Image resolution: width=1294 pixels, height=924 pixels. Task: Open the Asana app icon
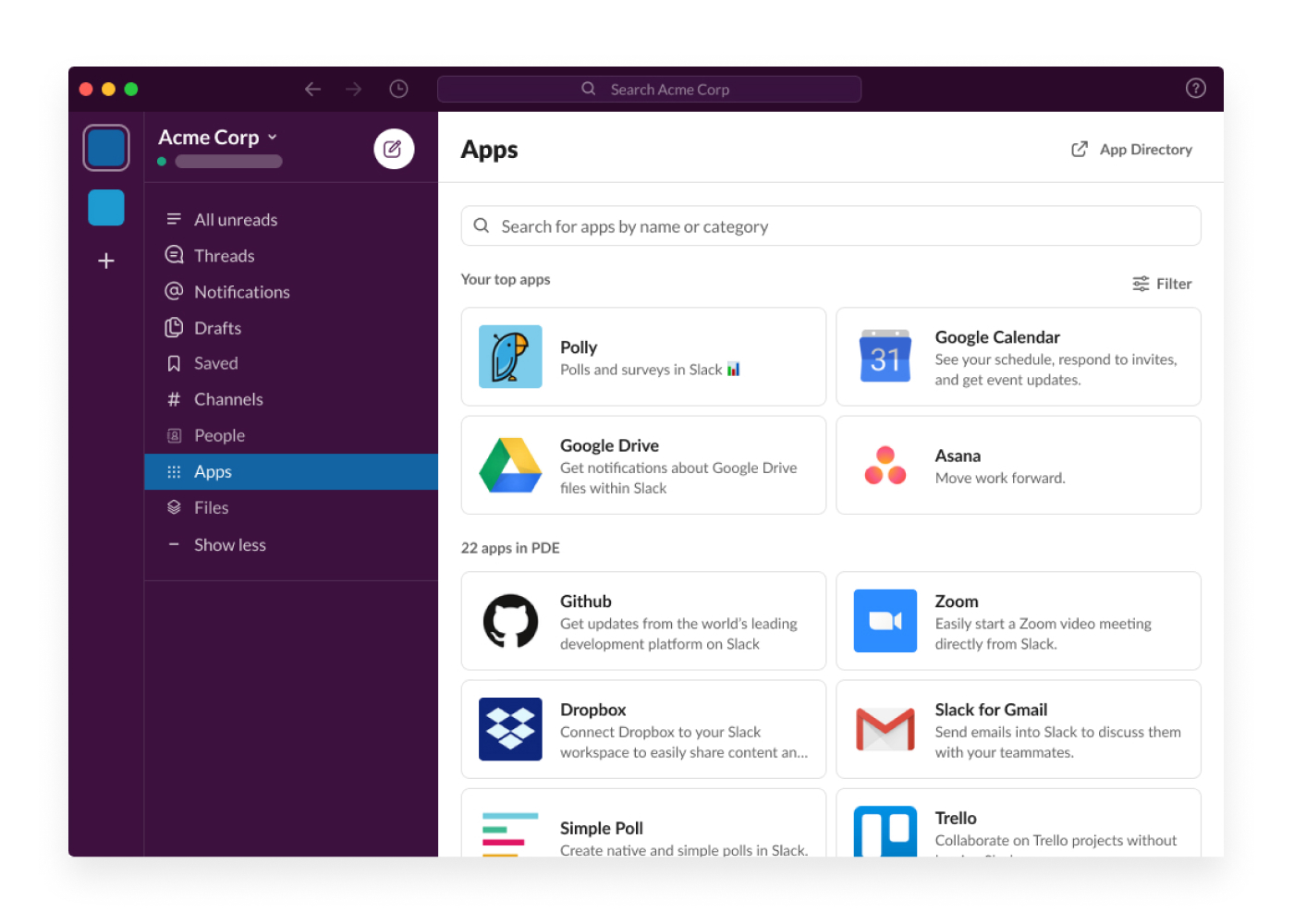[x=885, y=465]
